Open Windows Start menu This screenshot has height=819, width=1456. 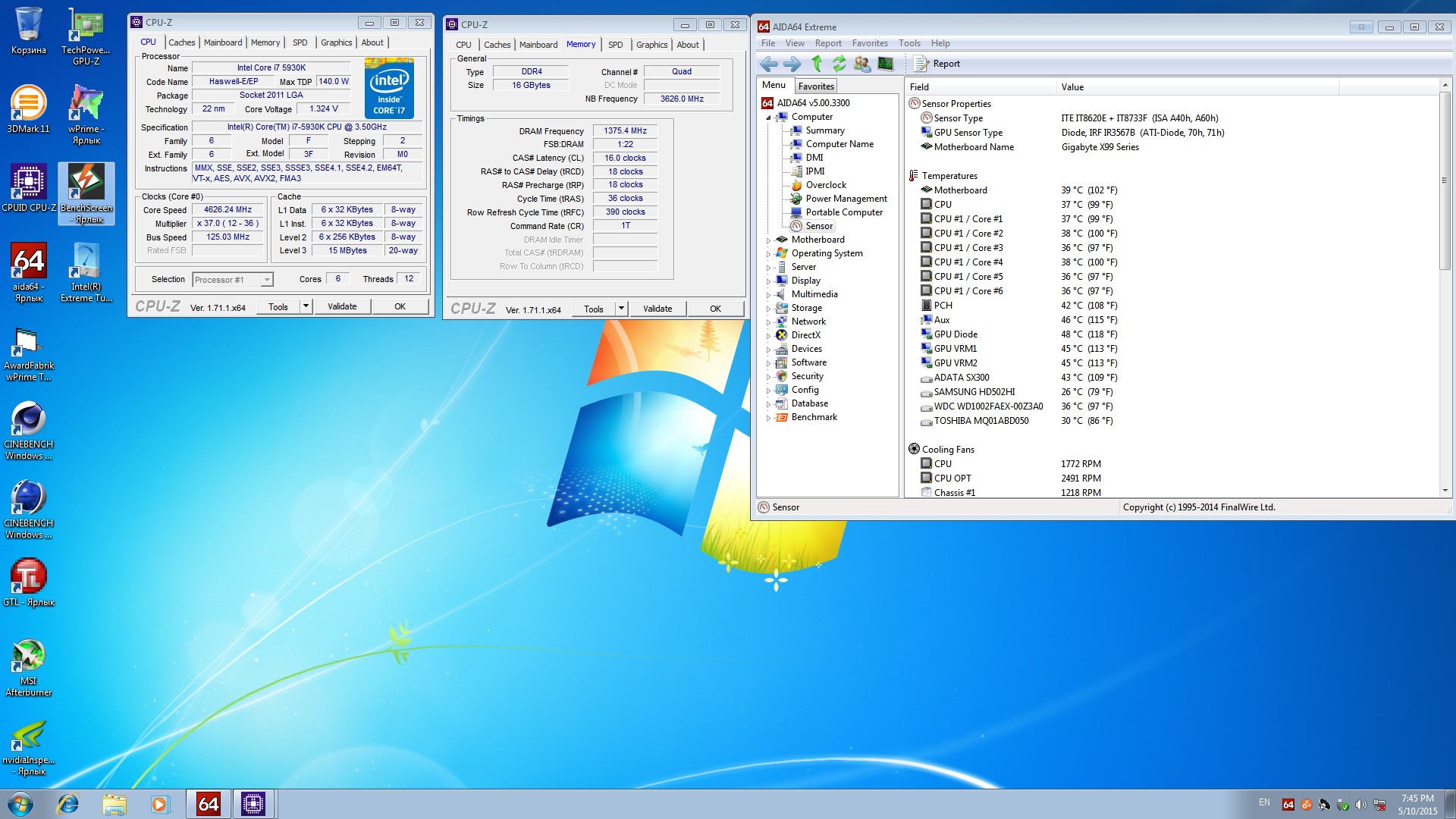click(x=20, y=804)
